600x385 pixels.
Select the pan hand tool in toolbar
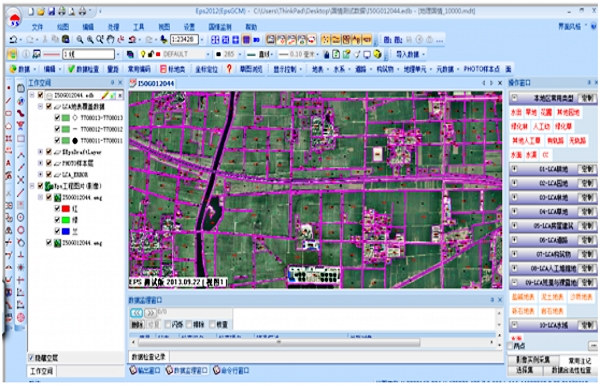(111, 39)
